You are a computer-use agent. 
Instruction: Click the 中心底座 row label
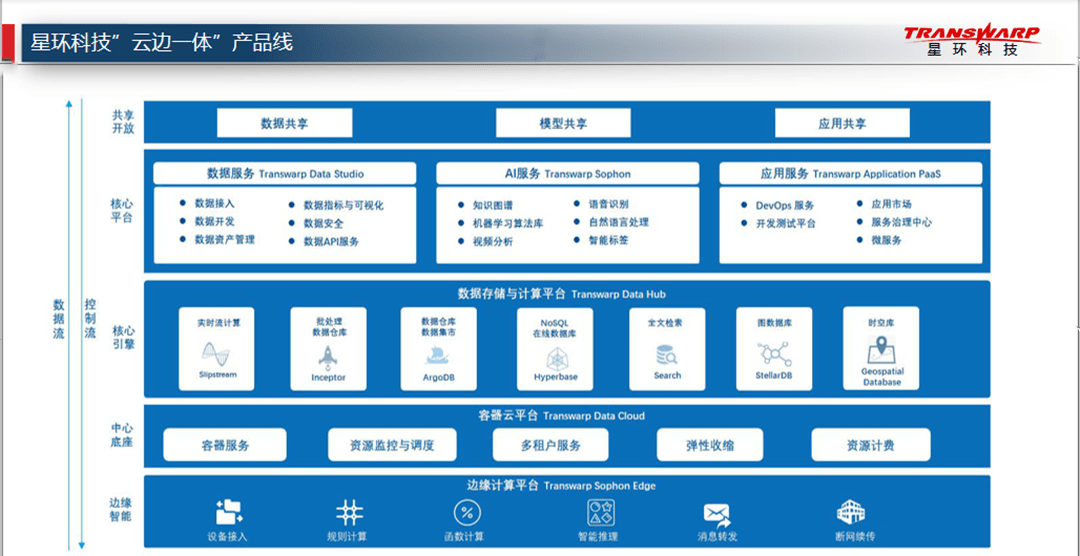click(x=121, y=435)
